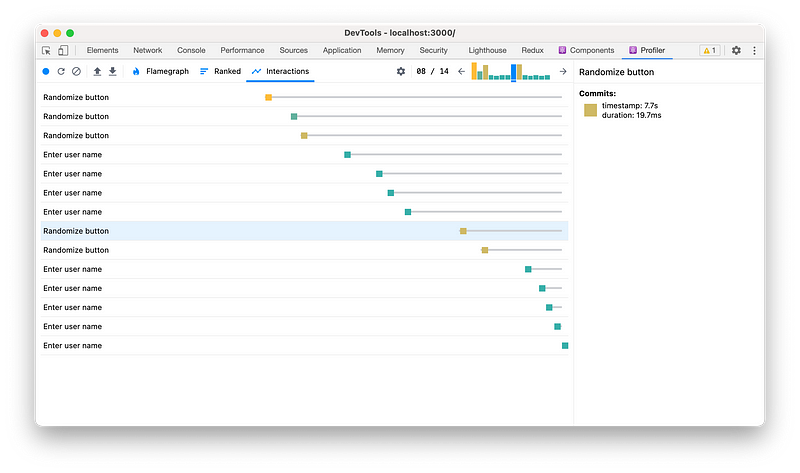
Task: Switch to the Ranked tab
Action: point(220,72)
